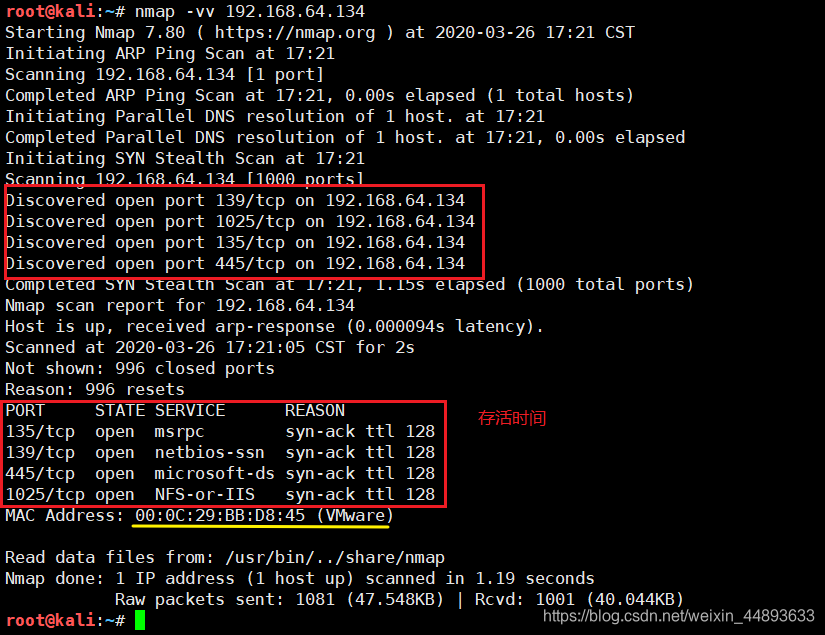Click the 'Rcvd: 1001 (40.044KB)' text
The height and width of the screenshot is (635, 825).
click(579, 600)
